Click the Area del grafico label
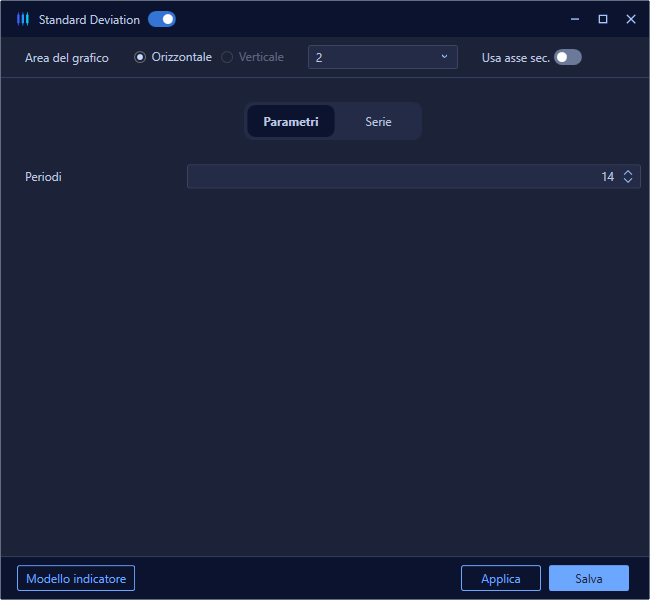This screenshot has width=650, height=600. click(x=67, y=58)
